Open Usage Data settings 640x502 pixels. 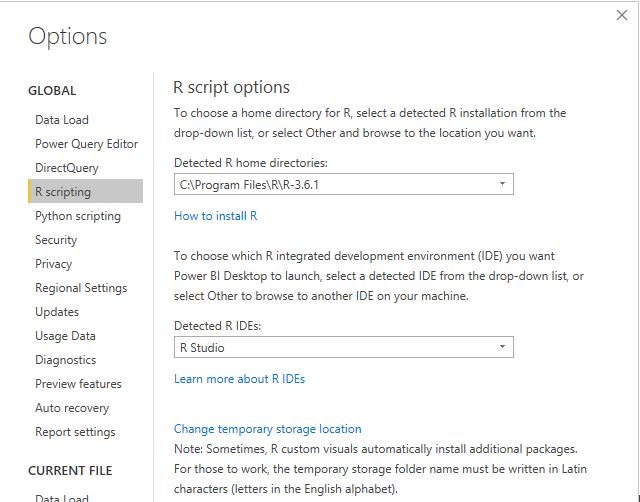point(65,336)
